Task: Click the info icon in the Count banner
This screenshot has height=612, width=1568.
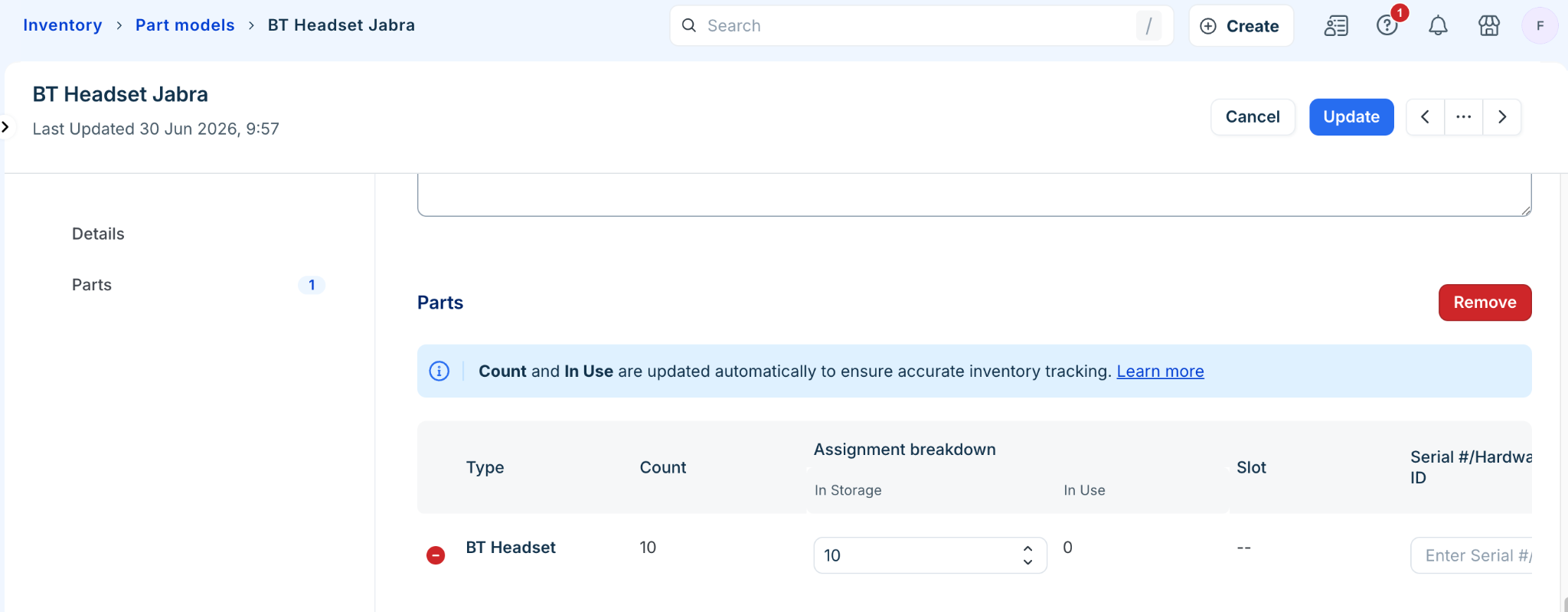Action: point(439,371)
